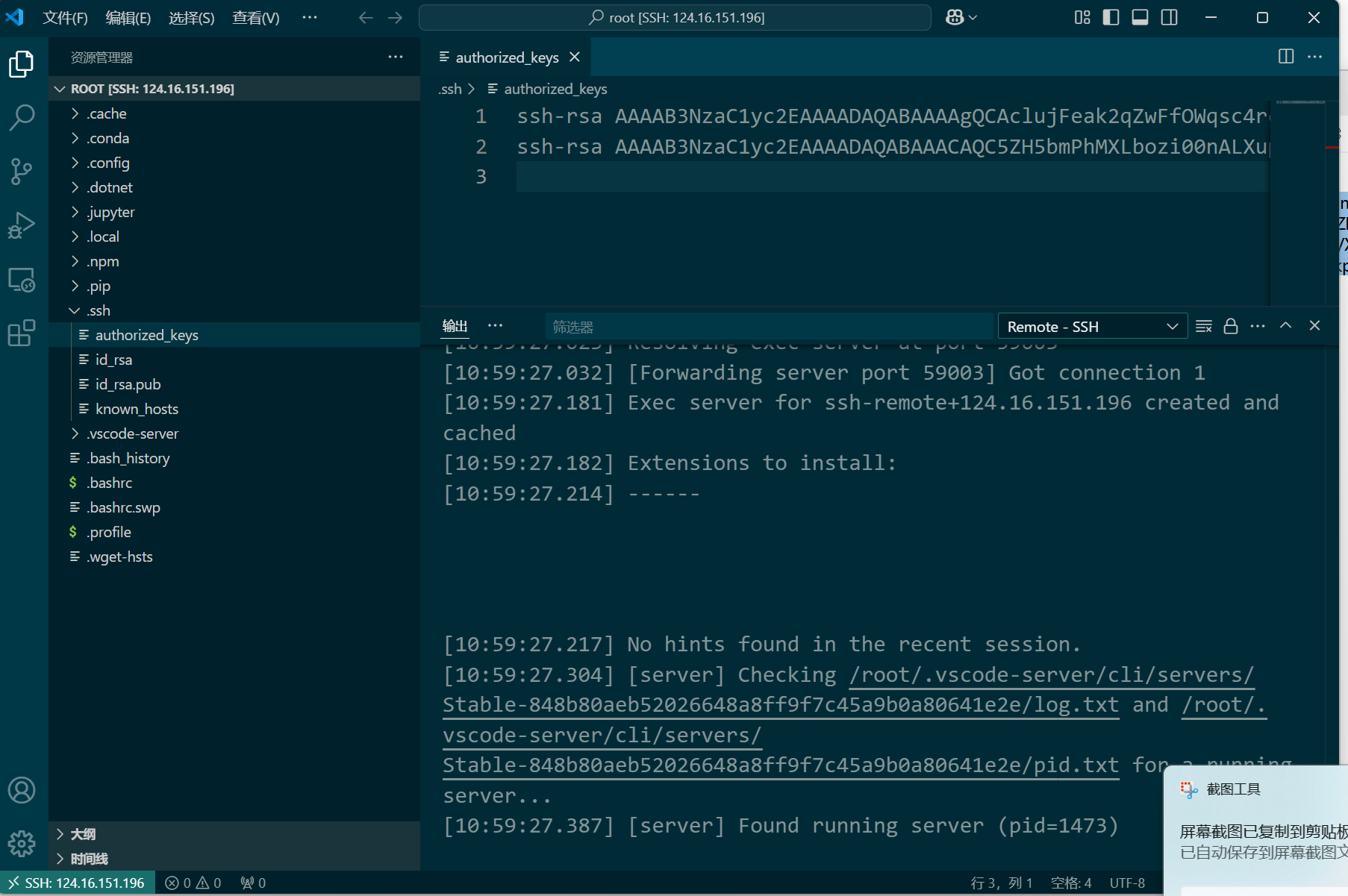The width and height of the screenshot is (1348, 896).
Task: Open the overflow menu bar ellipsis
Action: click(310, 17)
